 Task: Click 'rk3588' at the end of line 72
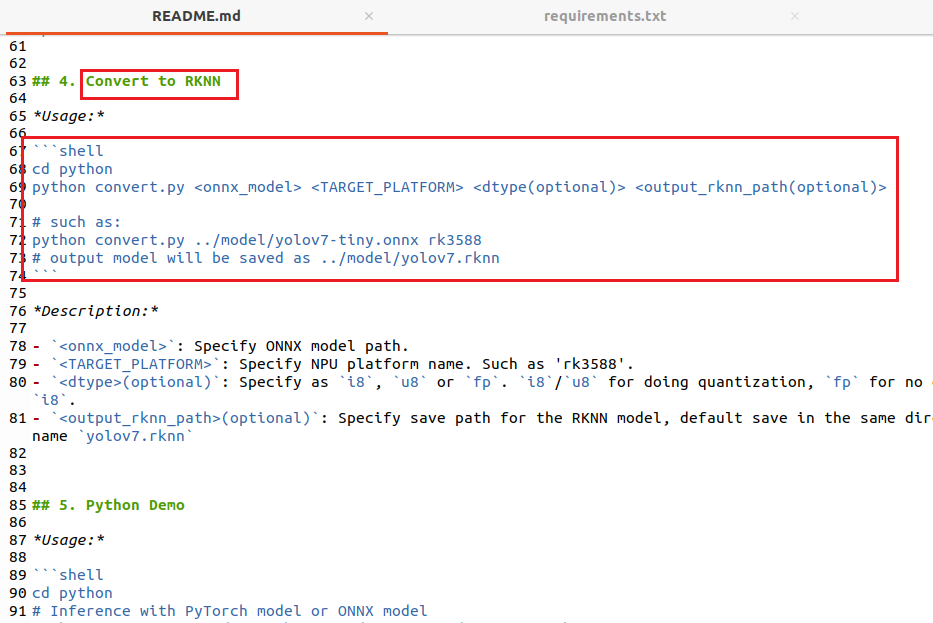point(455,240)
